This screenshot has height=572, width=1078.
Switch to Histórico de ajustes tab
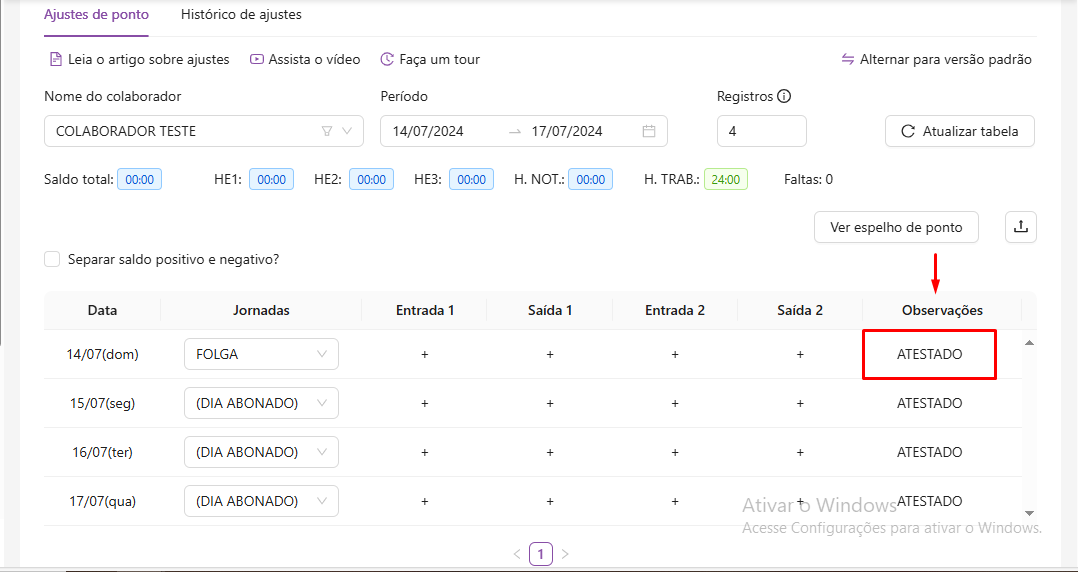tap(241, 15)
